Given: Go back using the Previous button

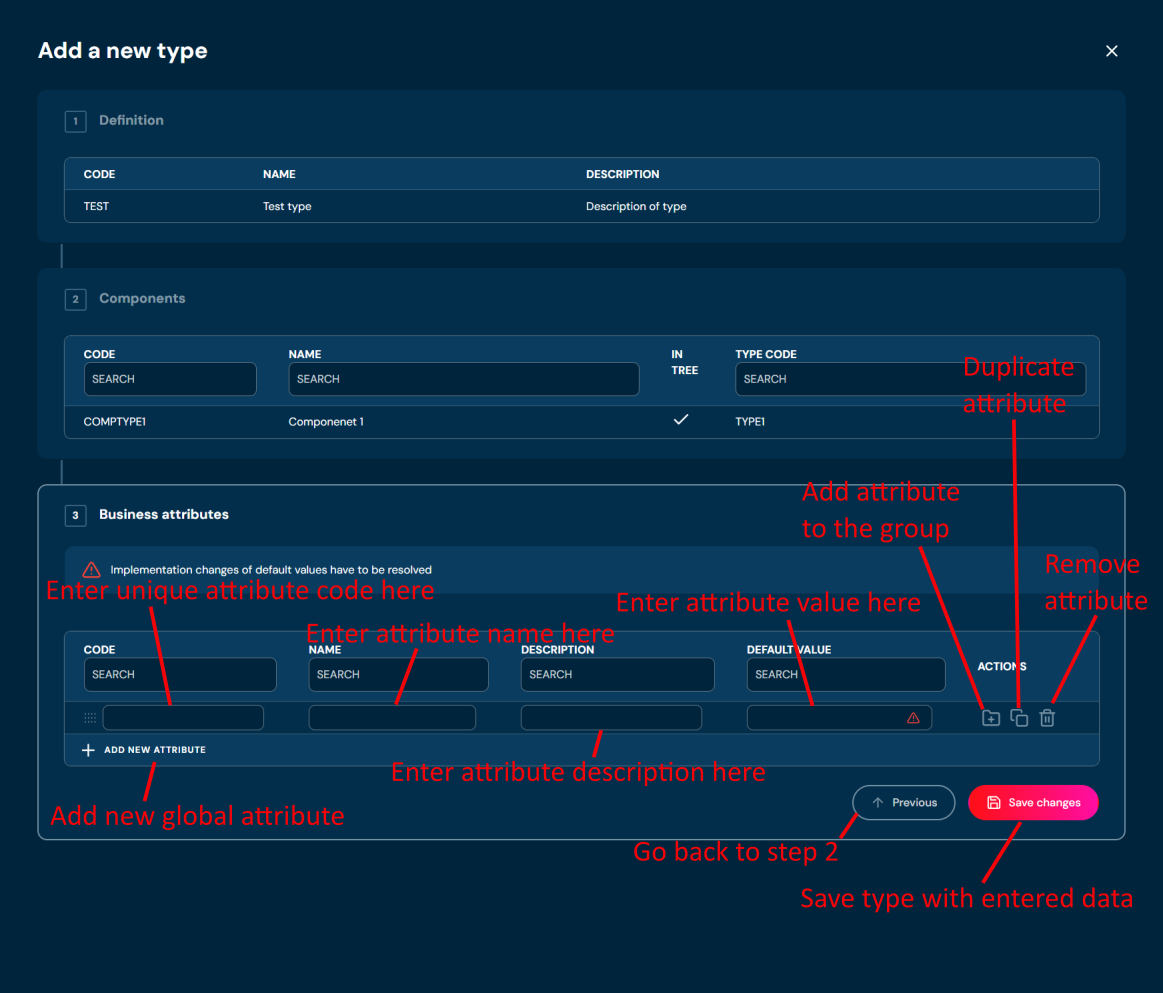Looking at the screenshot, I should [x=903, y=802].
